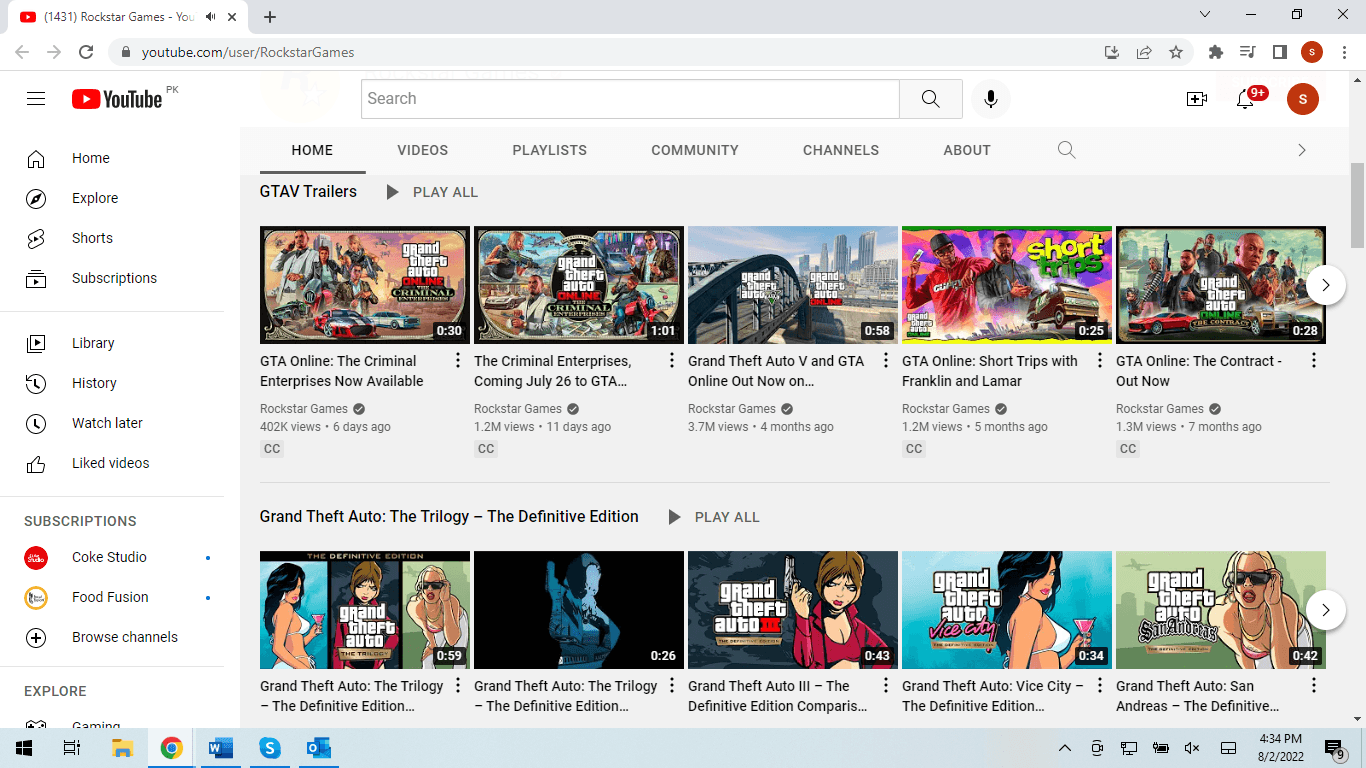Viewport: 1366px width, 768px height.
Task: Play all GTAV Trailers
Action: pos(432,192)
